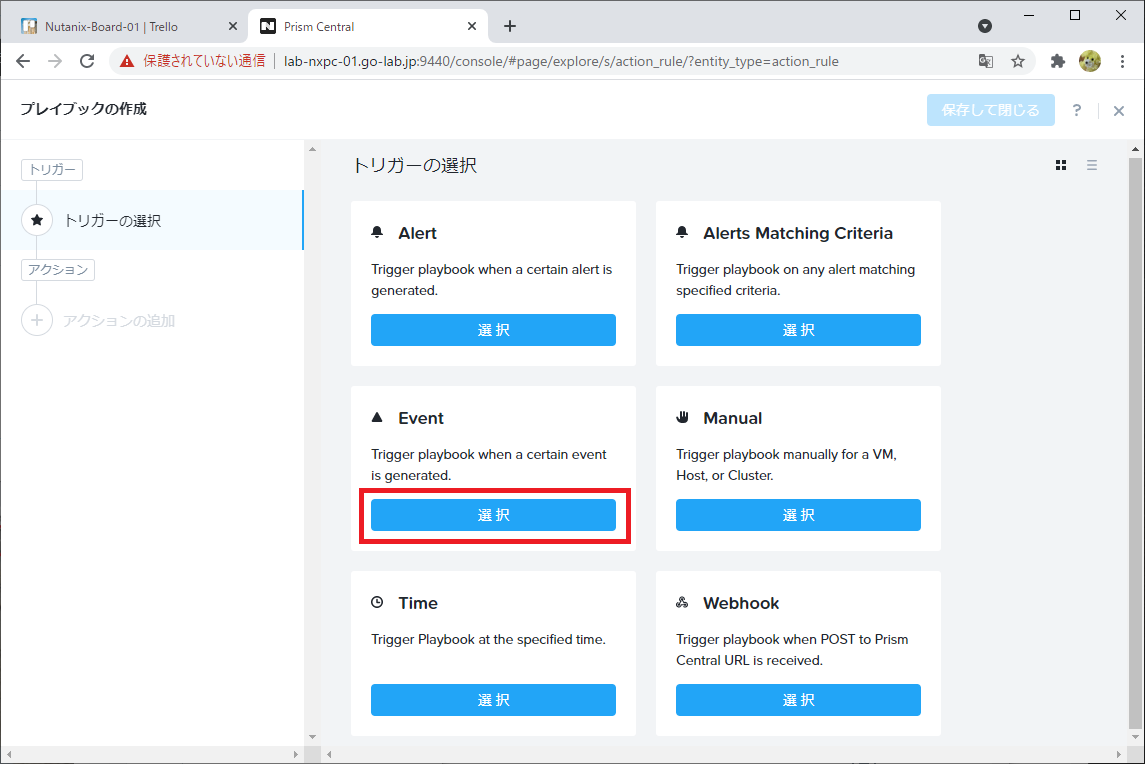This screenshot has height=764, width=1145.
Task: Click the Time clock icon
Action: coord(377,602)
